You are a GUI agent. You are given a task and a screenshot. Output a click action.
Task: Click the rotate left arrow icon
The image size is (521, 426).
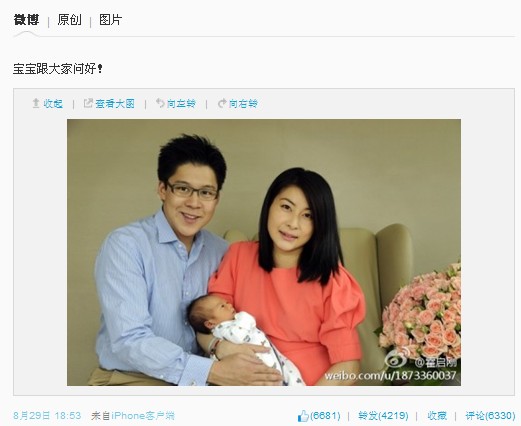click(160, 103)
